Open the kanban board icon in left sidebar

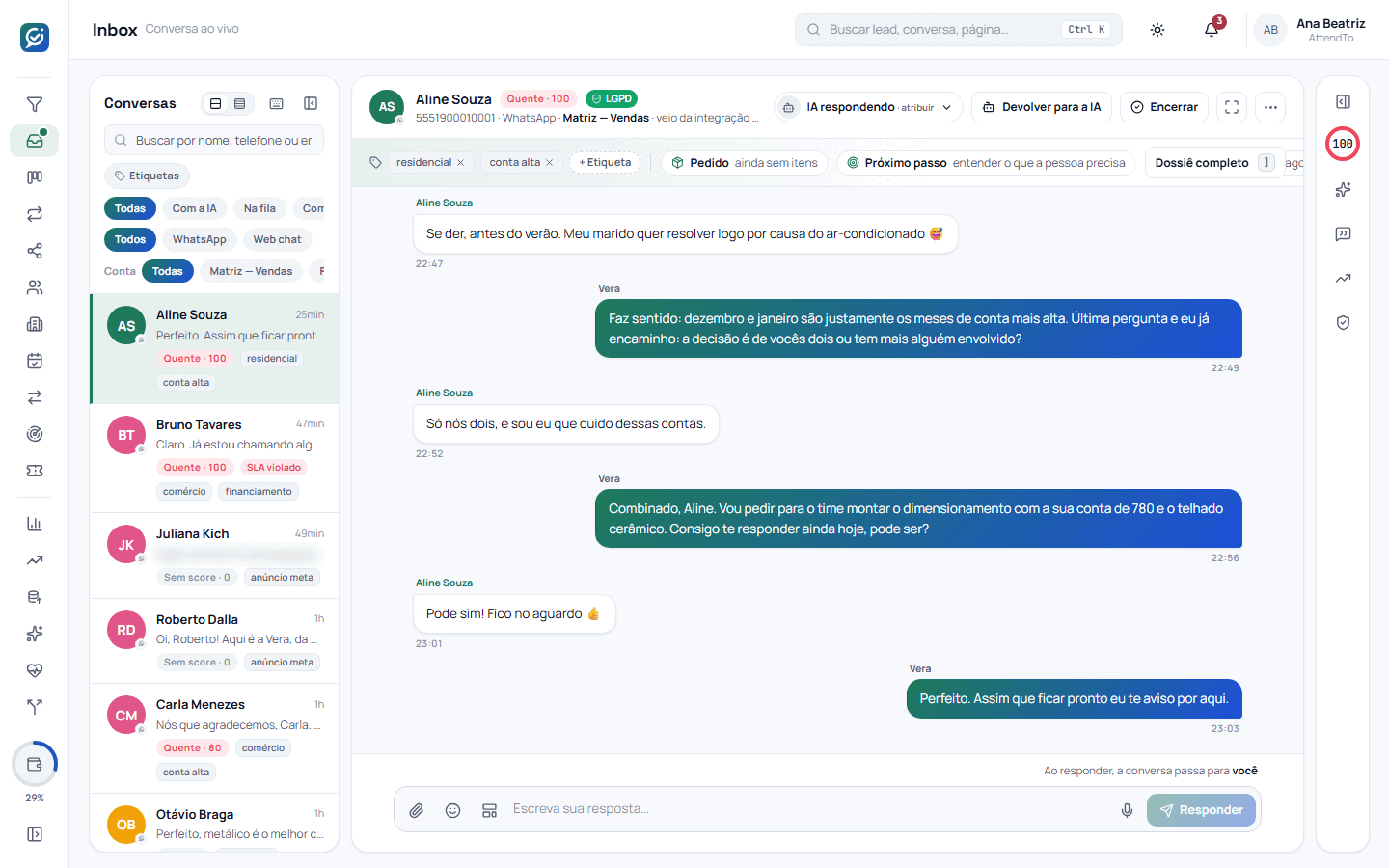click(35, 177)
